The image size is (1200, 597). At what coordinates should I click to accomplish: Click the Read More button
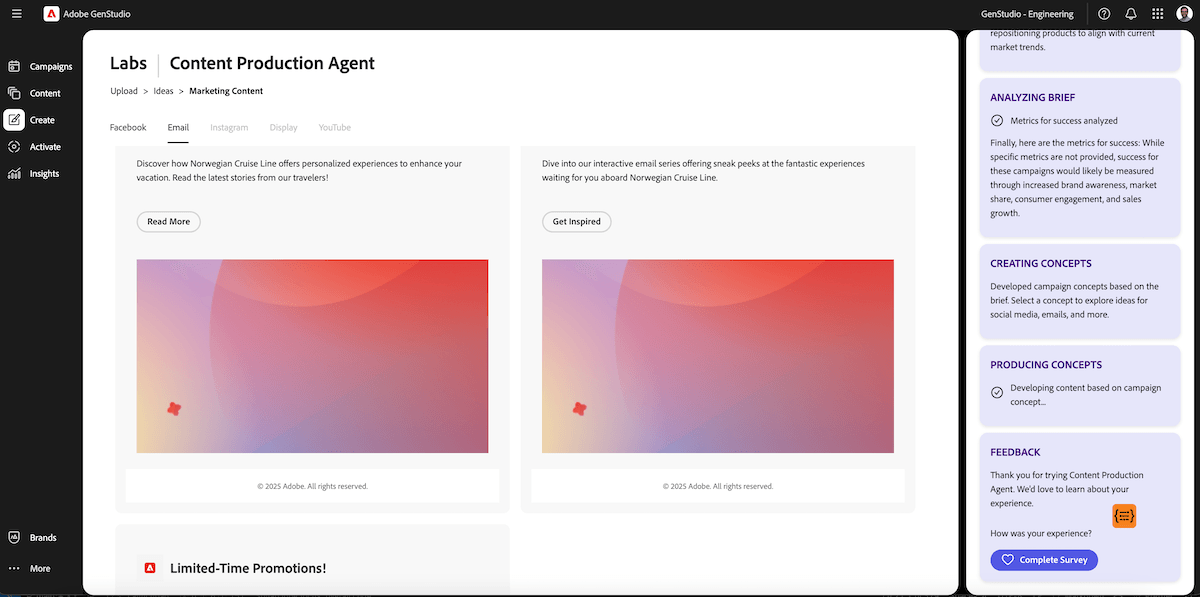tap(168, 222)
